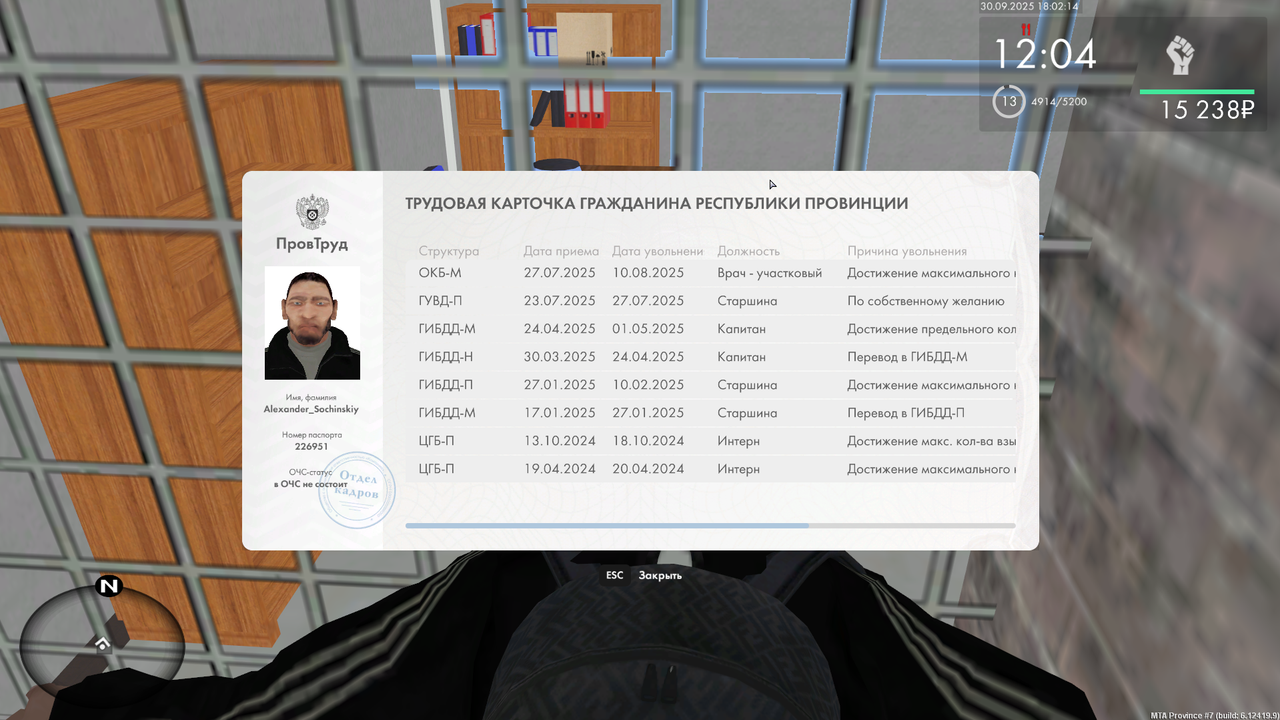Viewport: 1280px width, 720px height.
Task: Click the 12:04 in-game clock display
Action: (x=1045, y=57)
